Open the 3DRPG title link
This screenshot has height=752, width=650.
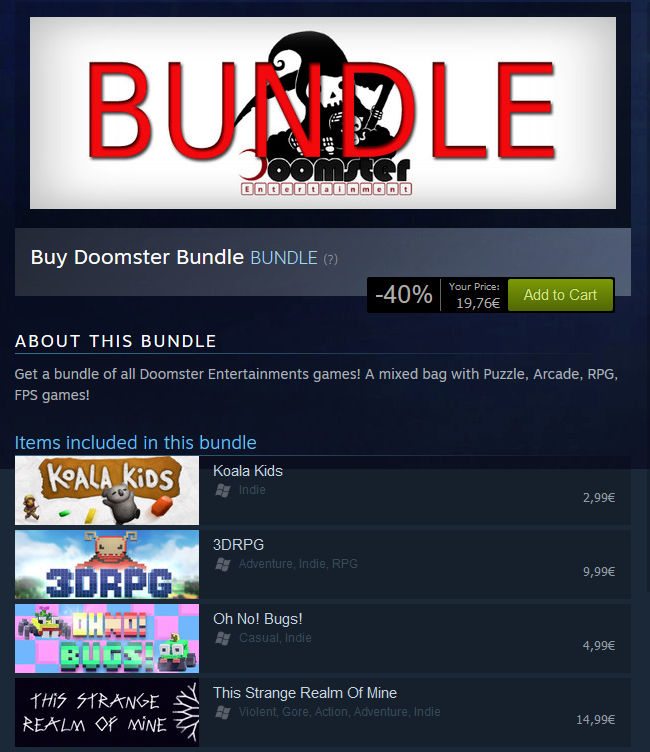238,545
